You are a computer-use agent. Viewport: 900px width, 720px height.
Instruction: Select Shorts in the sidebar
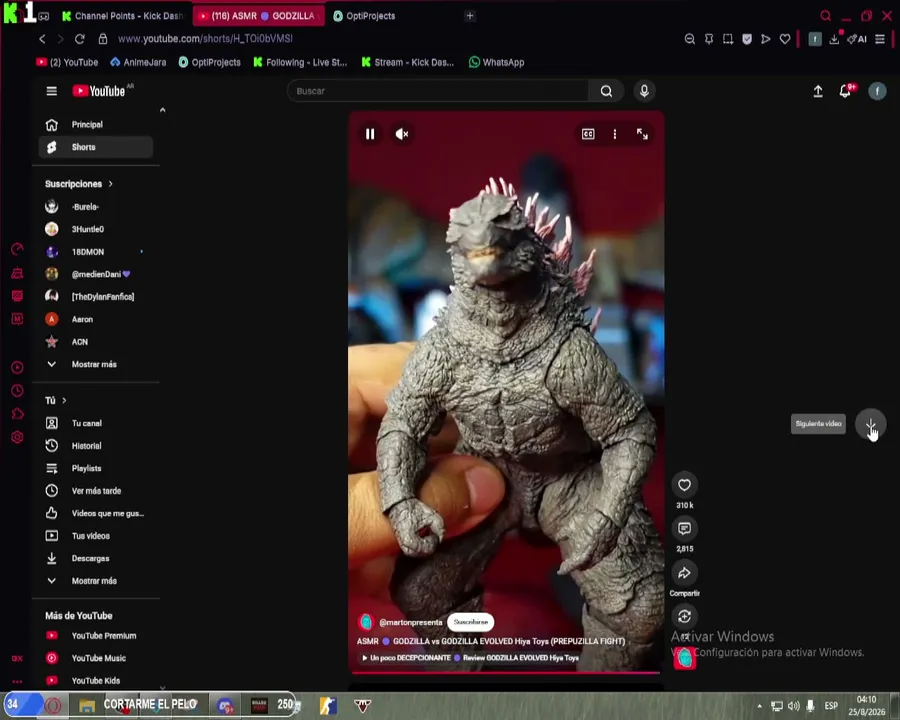[96, 147]
